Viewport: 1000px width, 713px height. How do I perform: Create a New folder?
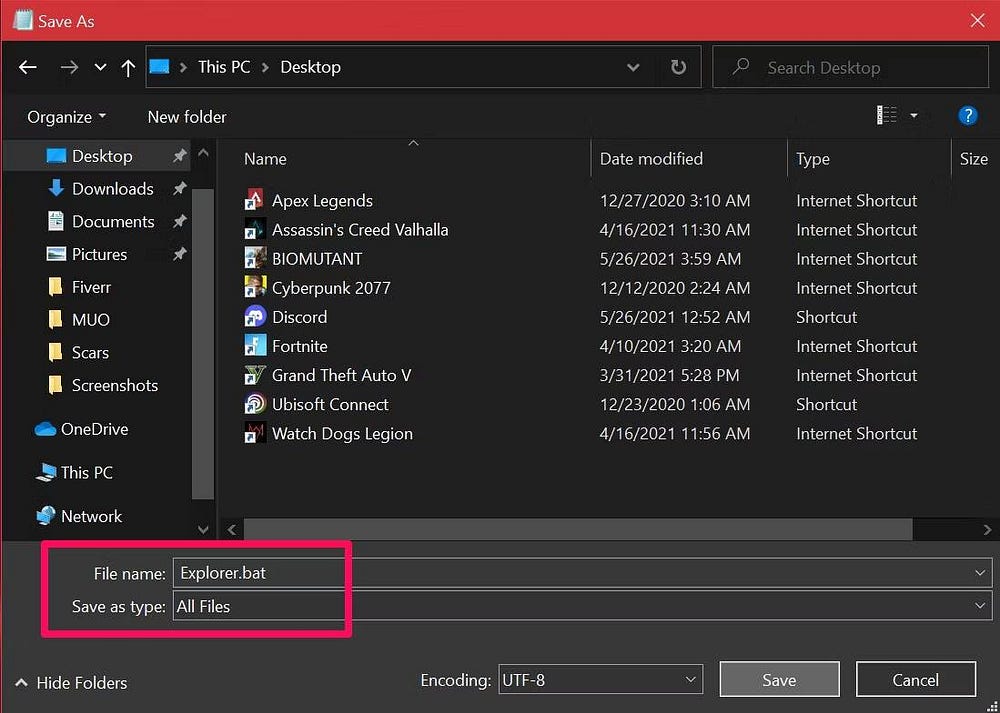(186, 116)
